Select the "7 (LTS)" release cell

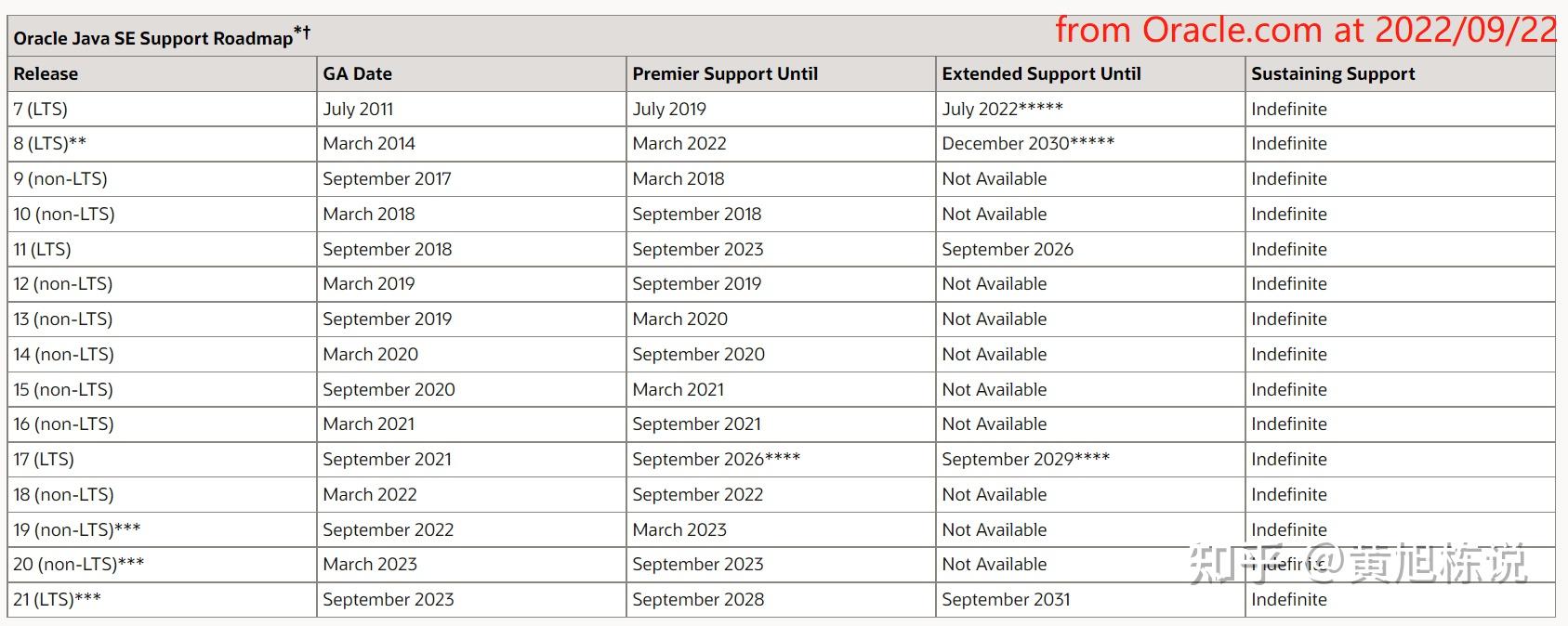[40, 109]
